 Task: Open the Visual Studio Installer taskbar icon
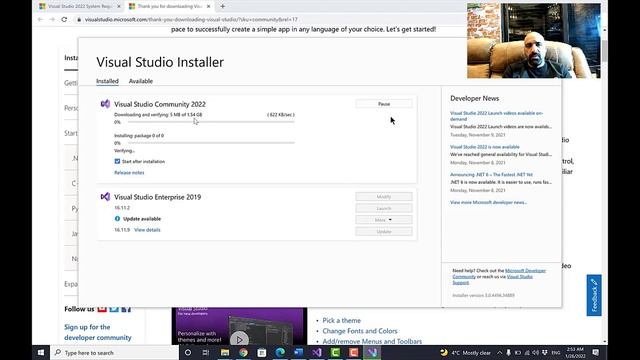[x=372, y=353]
